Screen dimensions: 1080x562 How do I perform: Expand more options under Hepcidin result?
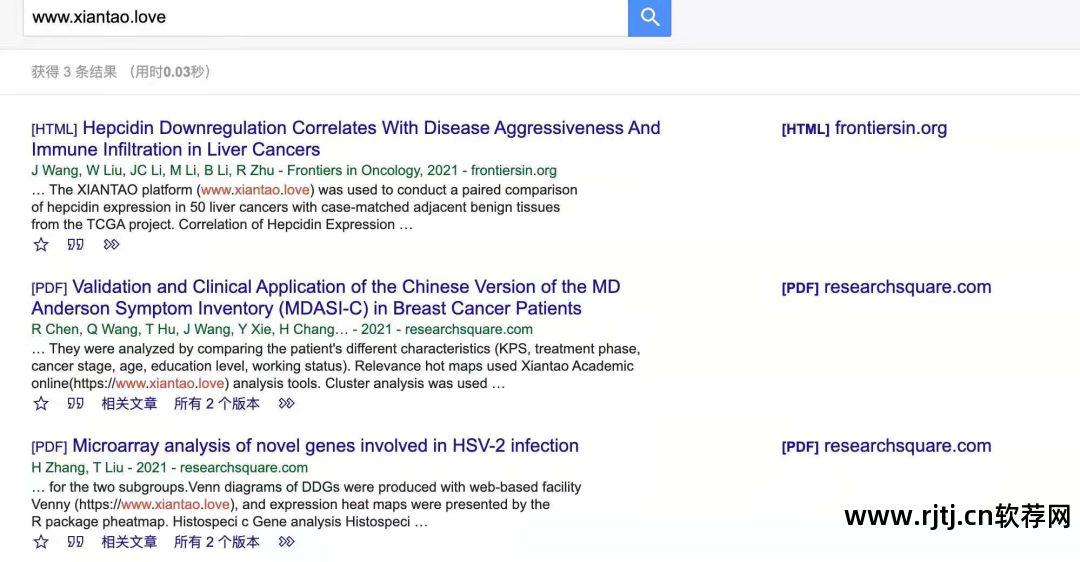(111, 245)
